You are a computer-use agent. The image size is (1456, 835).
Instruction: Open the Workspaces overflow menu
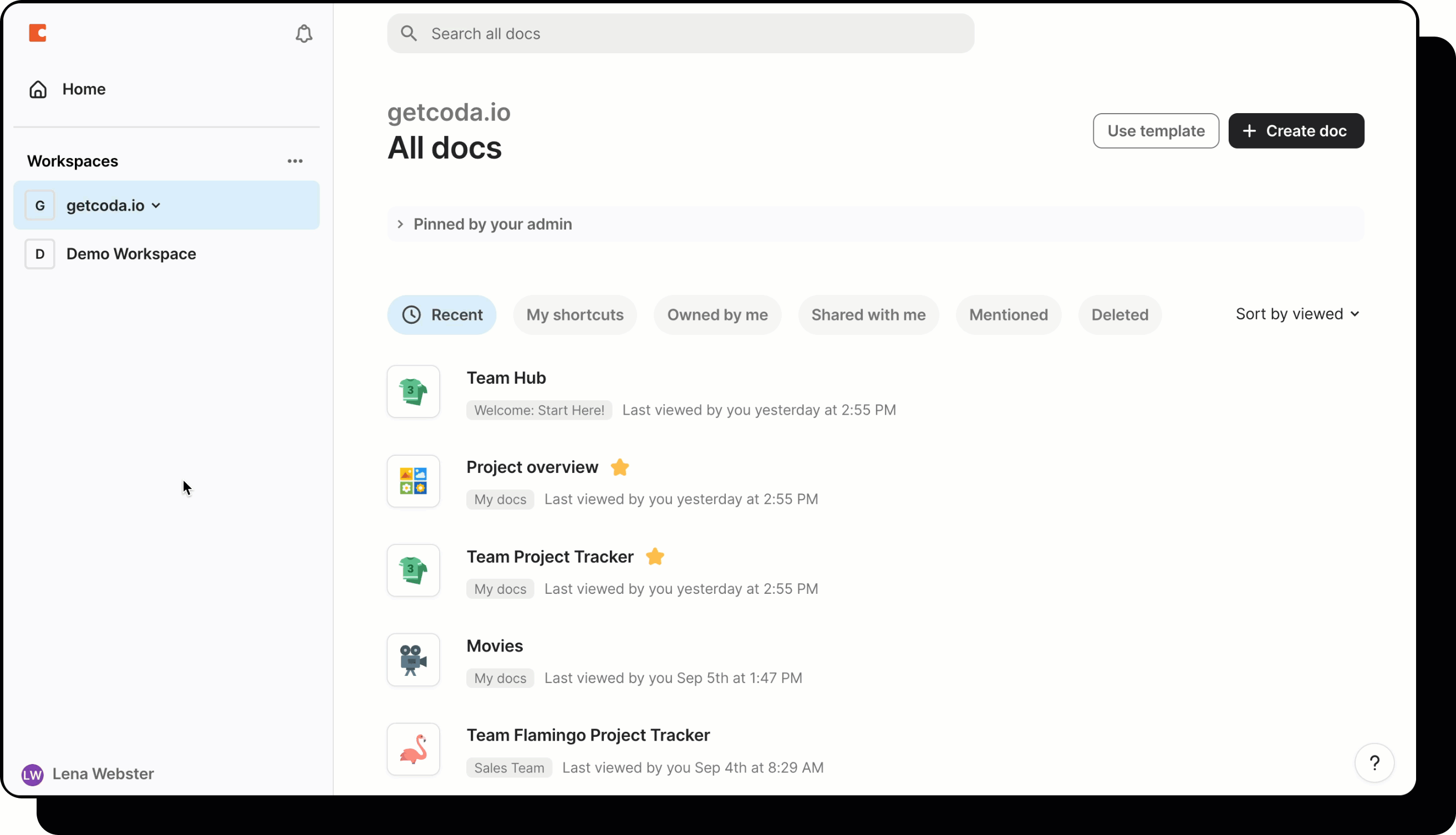[295, 161]
